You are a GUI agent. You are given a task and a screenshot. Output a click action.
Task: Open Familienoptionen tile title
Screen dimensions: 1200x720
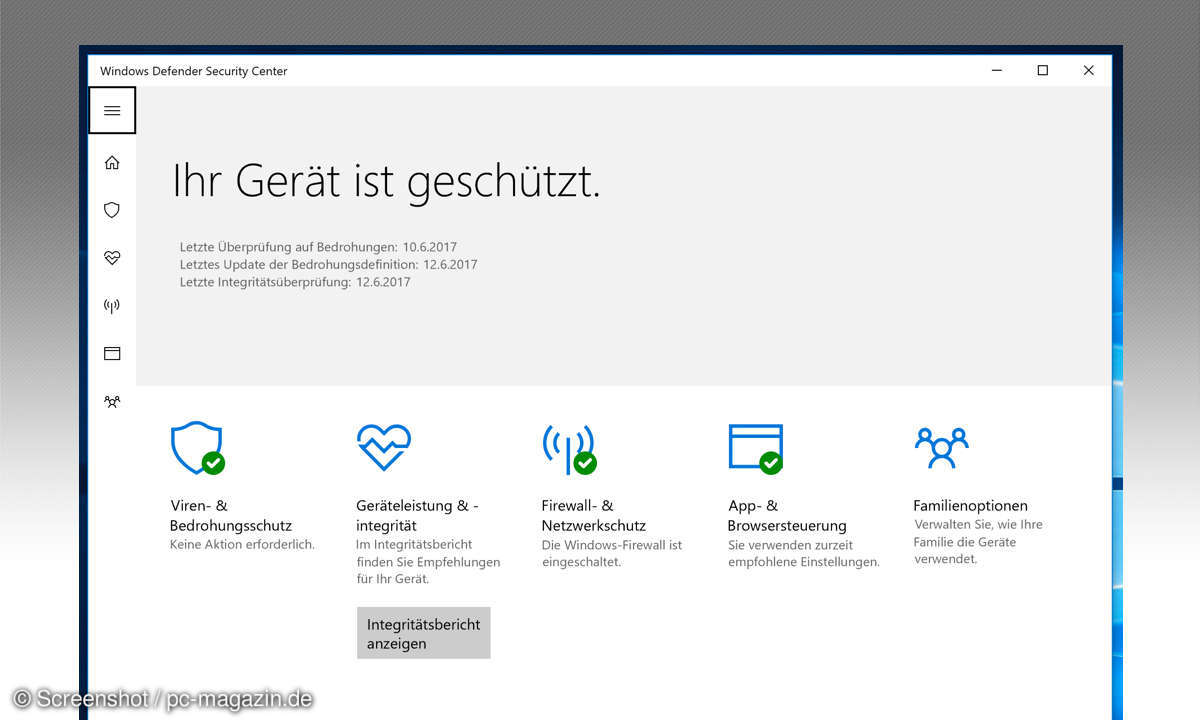(x=970, y=506)
